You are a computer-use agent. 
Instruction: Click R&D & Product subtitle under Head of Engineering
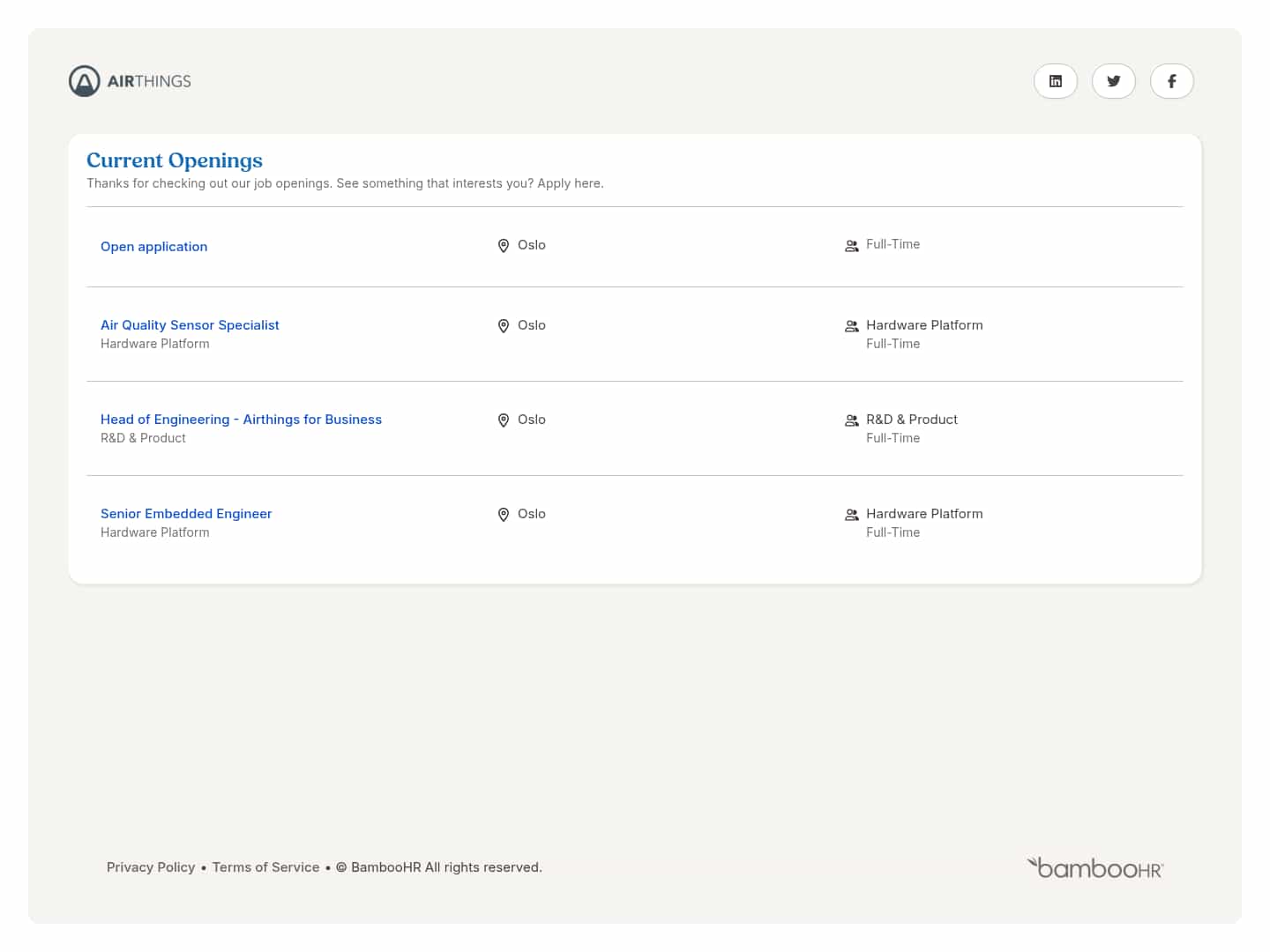pyautogui.click(x=143, y=438)
